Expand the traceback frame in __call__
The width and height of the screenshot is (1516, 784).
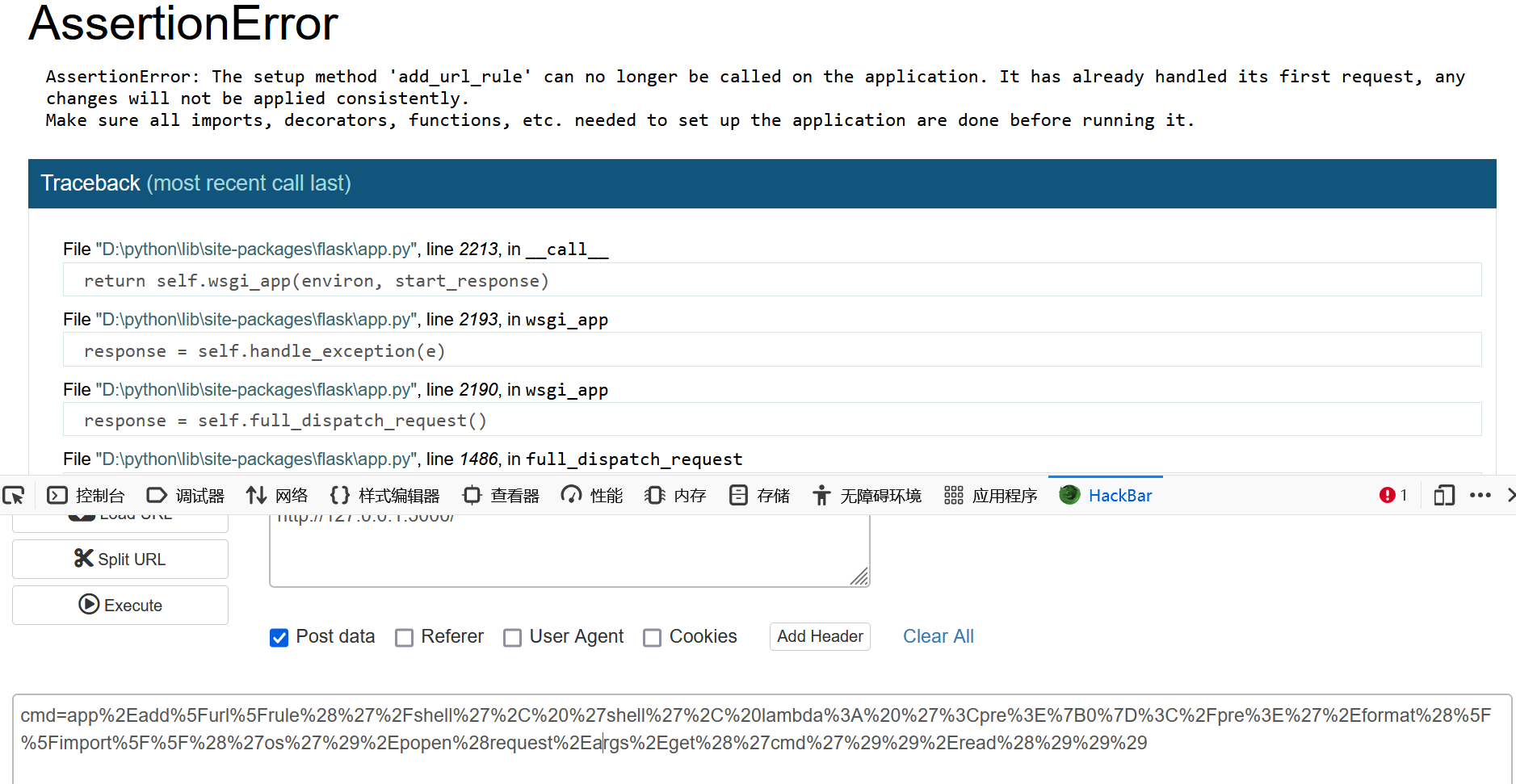[x=335, y=249]
